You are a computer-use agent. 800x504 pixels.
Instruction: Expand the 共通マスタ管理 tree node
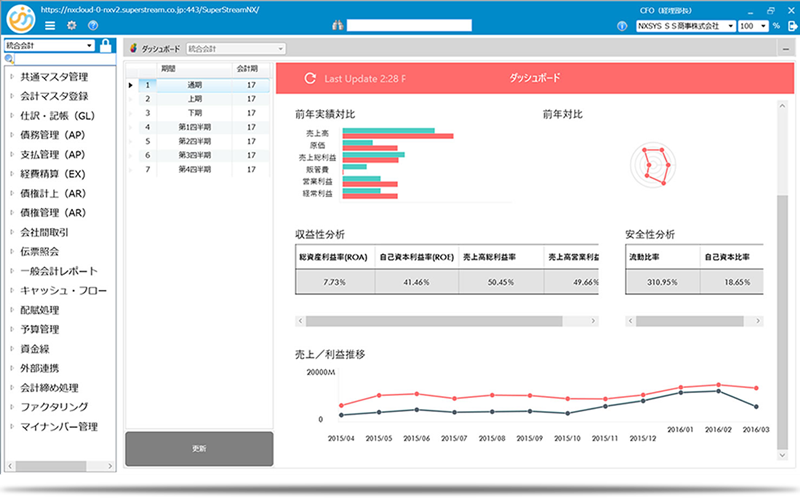(11, 77)
